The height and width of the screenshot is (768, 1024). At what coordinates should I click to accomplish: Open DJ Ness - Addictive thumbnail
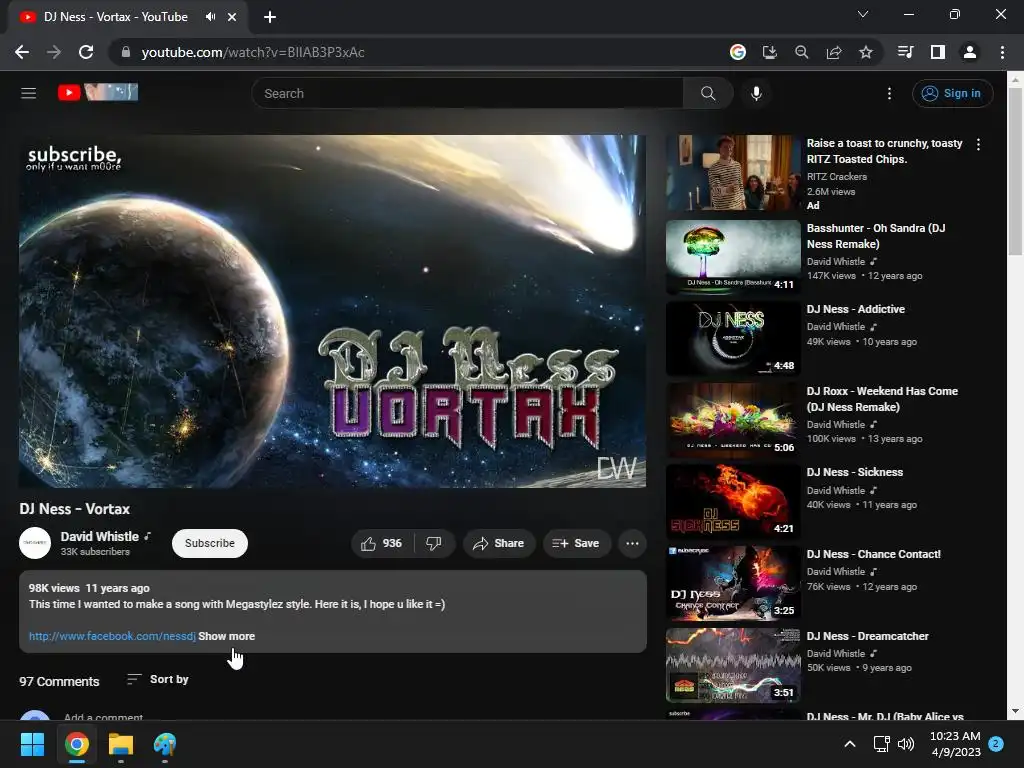[733, 338]
